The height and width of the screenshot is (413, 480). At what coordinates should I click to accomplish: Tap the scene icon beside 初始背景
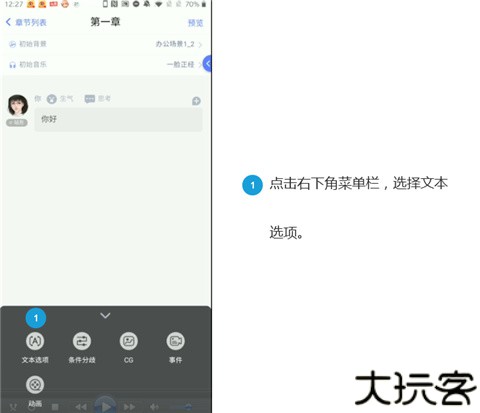(x=13, y=44)
